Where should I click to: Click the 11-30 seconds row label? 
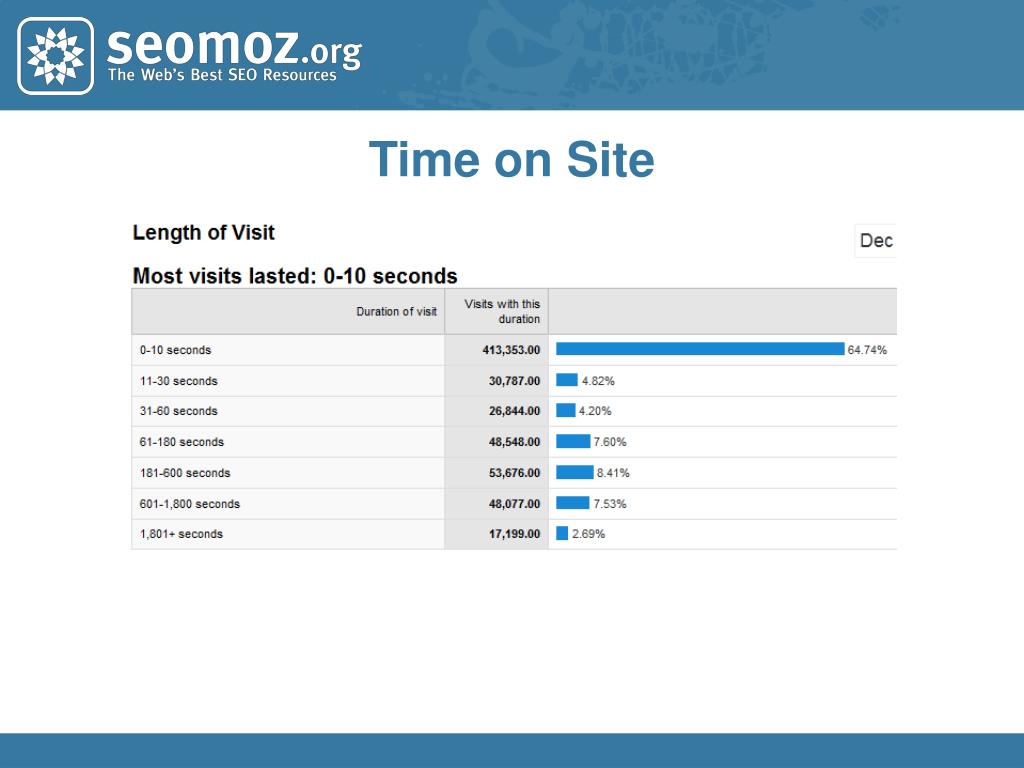click(178, 381)
